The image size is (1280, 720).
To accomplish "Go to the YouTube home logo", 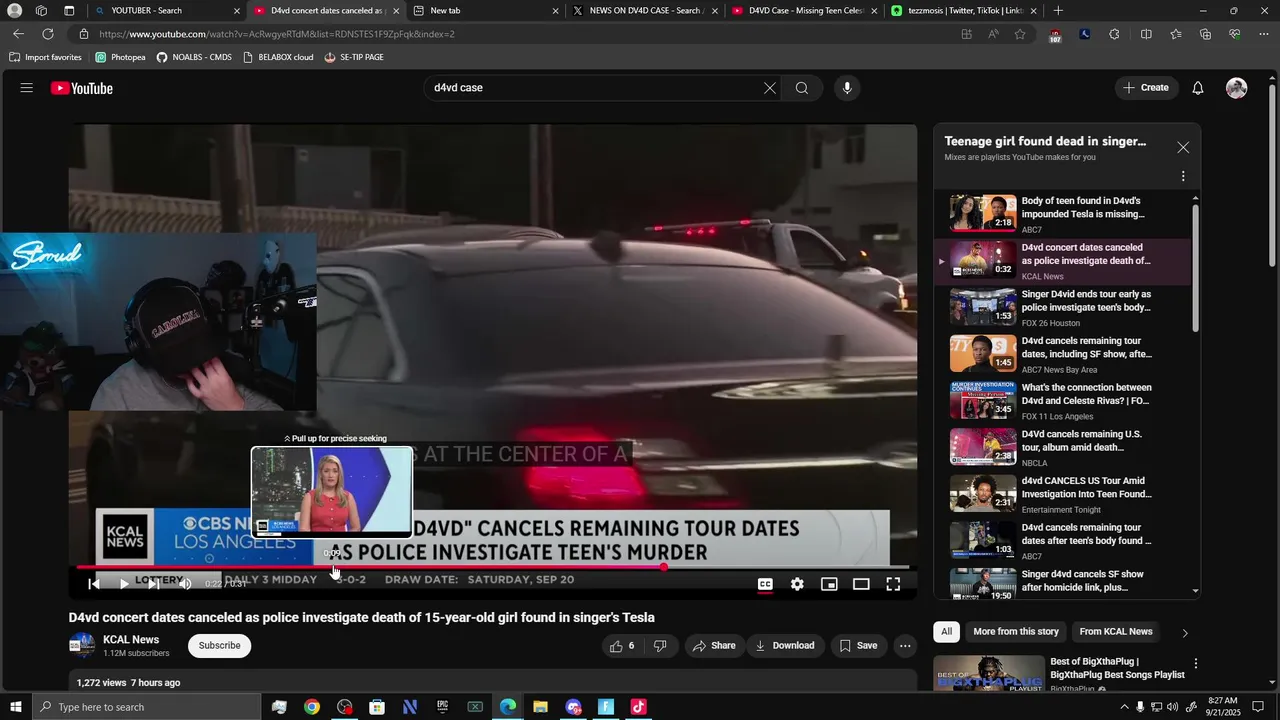I will coord(82,88).
